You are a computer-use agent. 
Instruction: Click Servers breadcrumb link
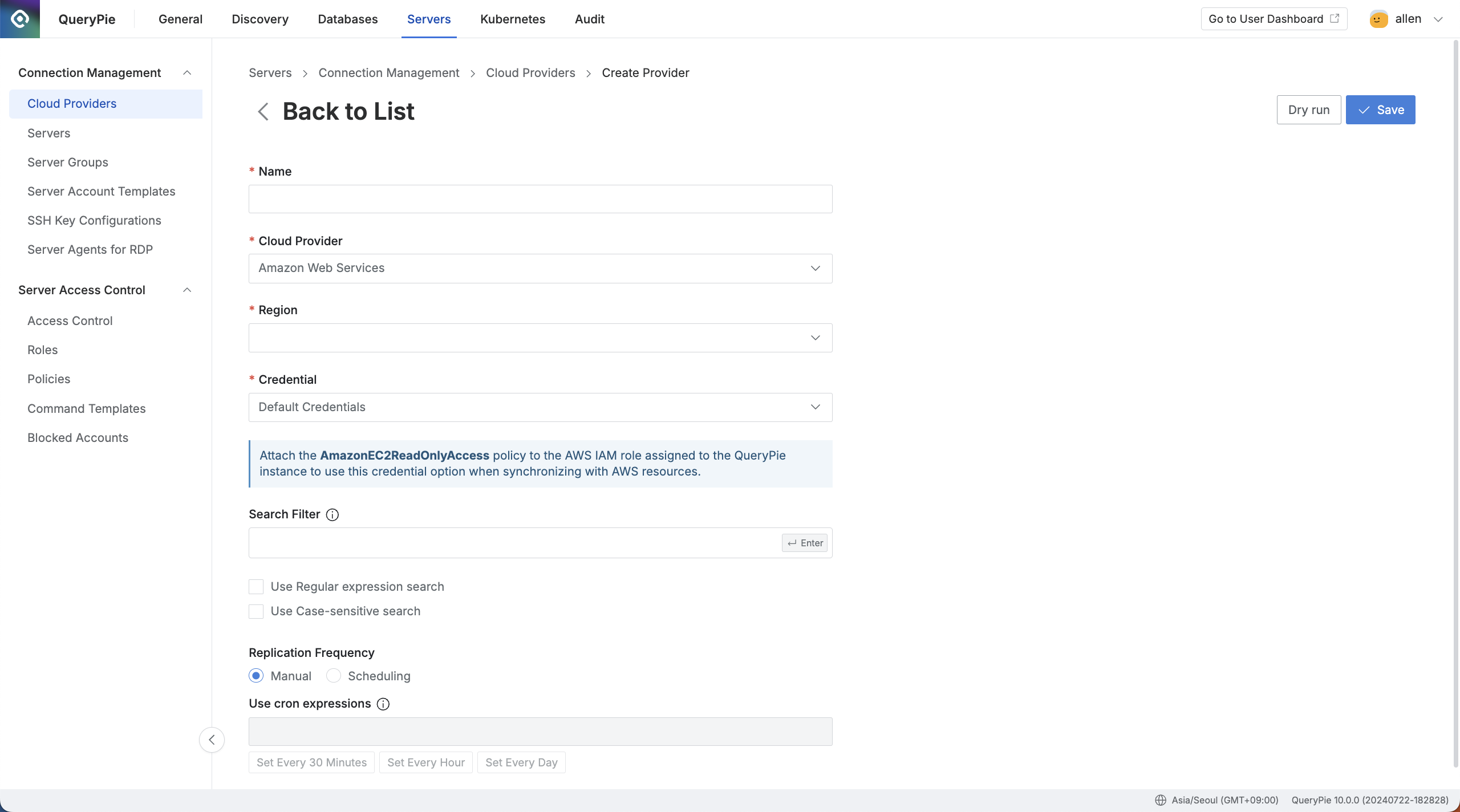pyautogui.click(x=270, y=73)
